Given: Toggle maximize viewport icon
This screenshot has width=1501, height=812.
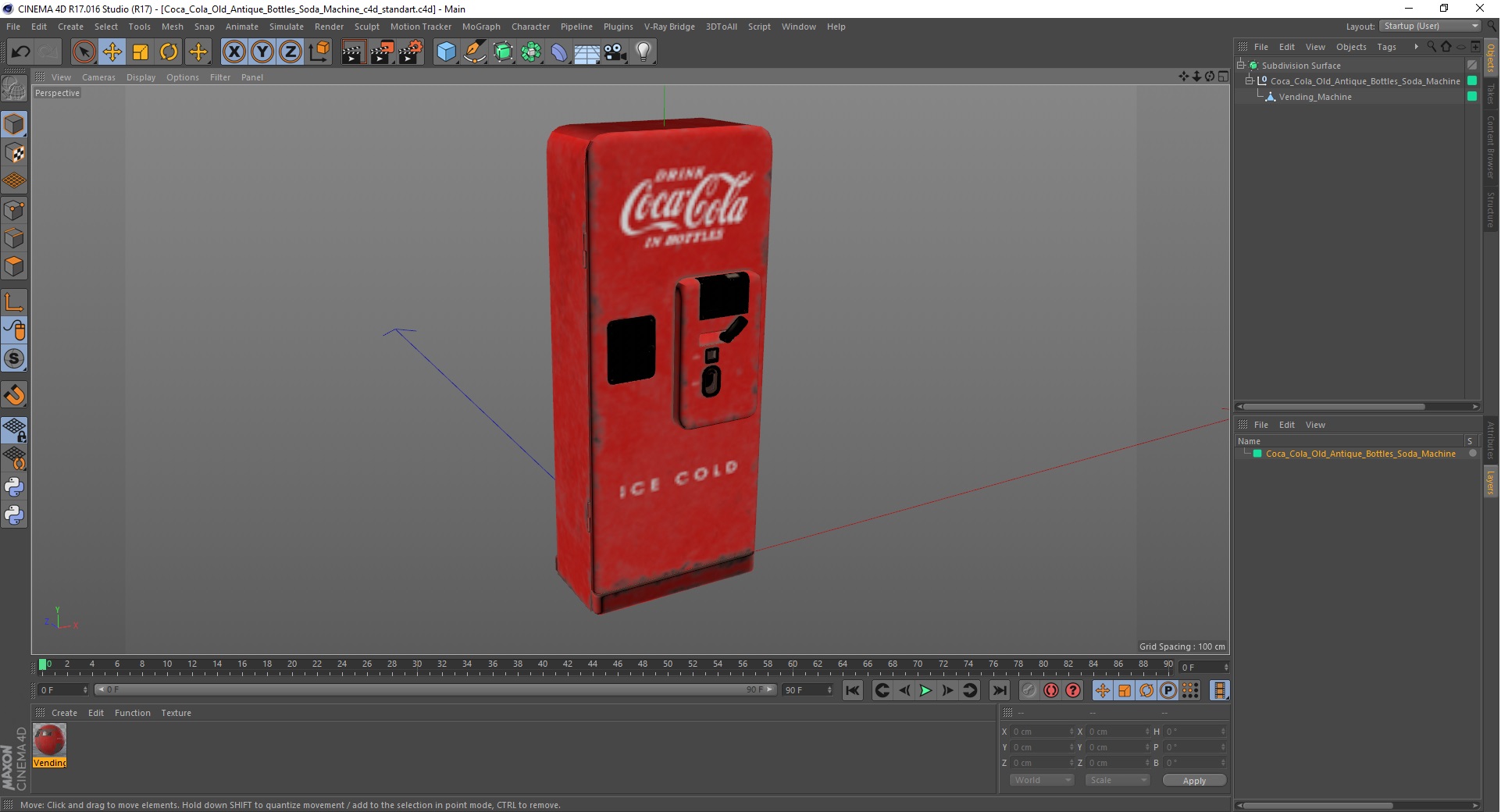Looking at the screenshot, I should 1223,77.
